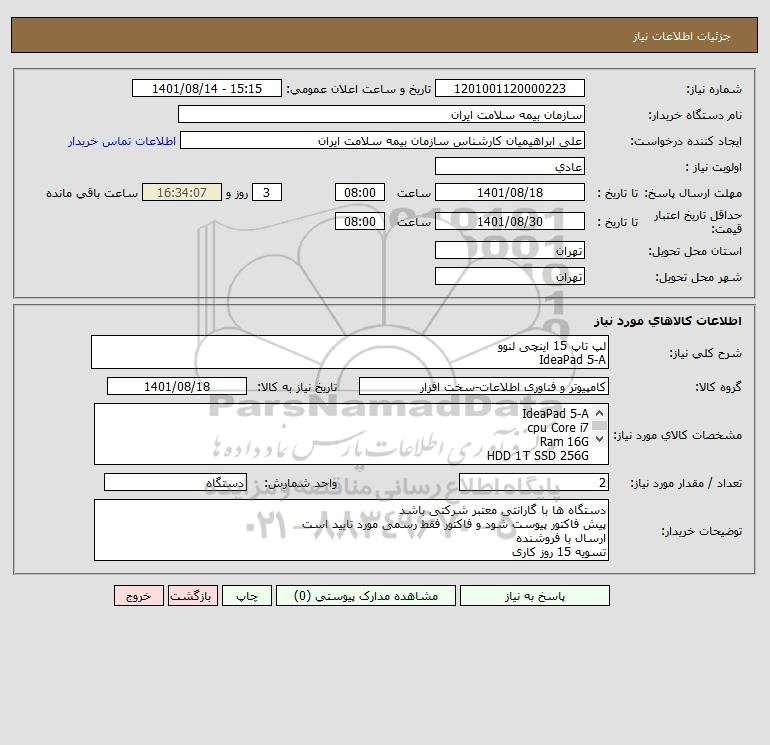Click the request number field 1201001120000223
770x745 pixels.
point(510,88)
